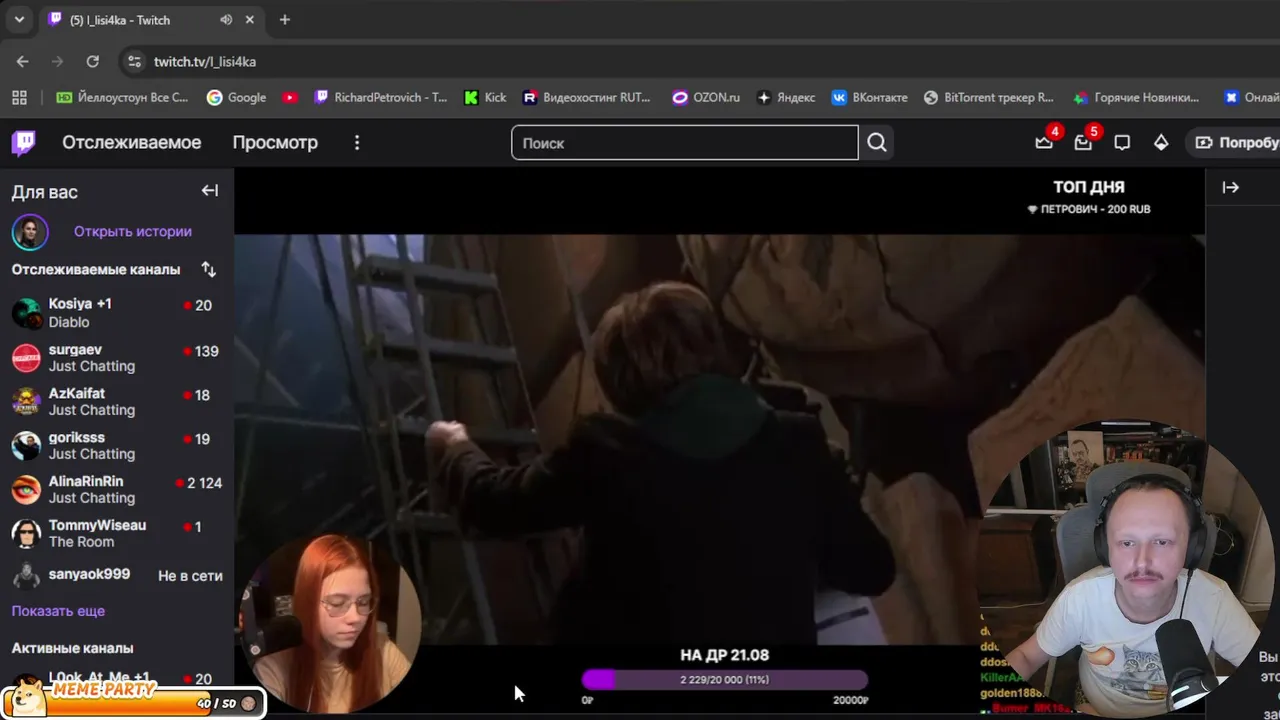The width and height of the screenshot is (1280, 720).
Task: Open the Йеллоустоун bookmark
Action: 122,97
